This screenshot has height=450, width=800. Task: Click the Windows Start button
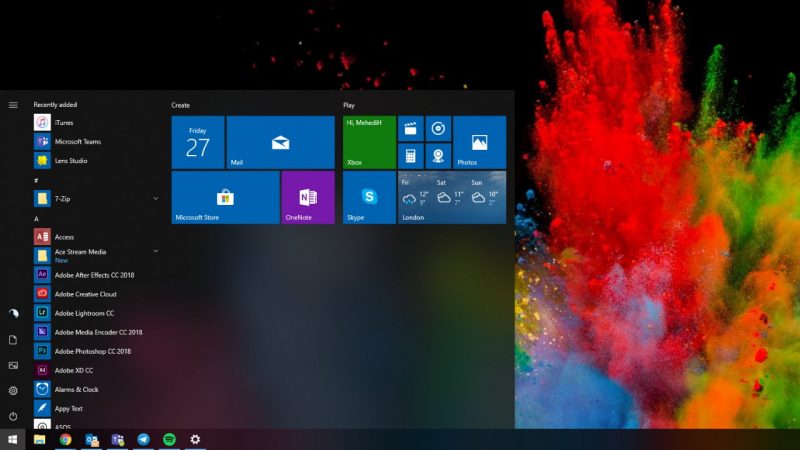click(13, 439)
